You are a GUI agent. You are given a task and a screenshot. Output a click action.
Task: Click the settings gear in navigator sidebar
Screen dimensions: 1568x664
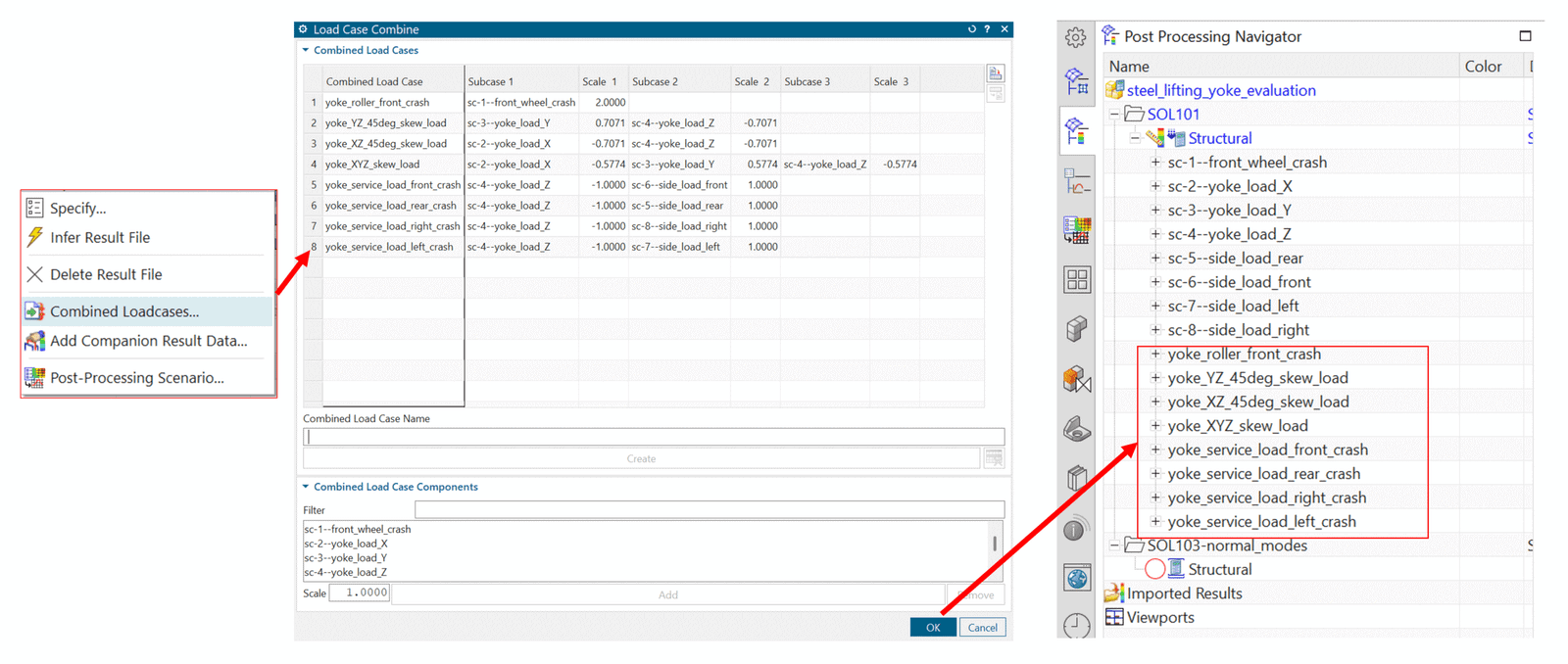(1076, 37)
